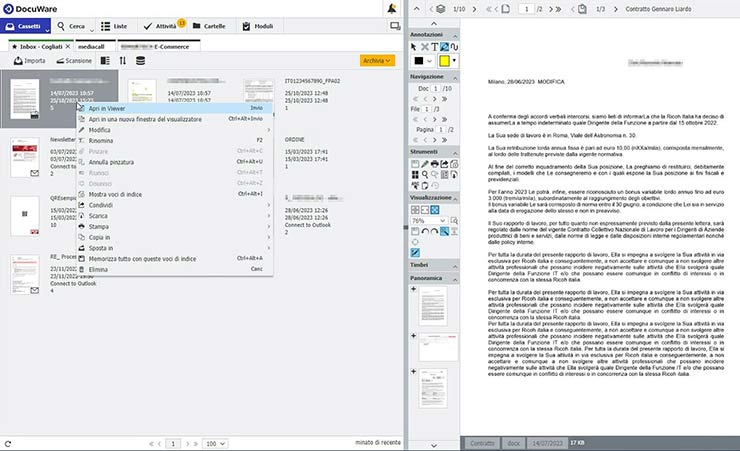Close the Inbox - Cogliati tab
740x451 pixels.
pyautogui.click(x=68, y=46)
